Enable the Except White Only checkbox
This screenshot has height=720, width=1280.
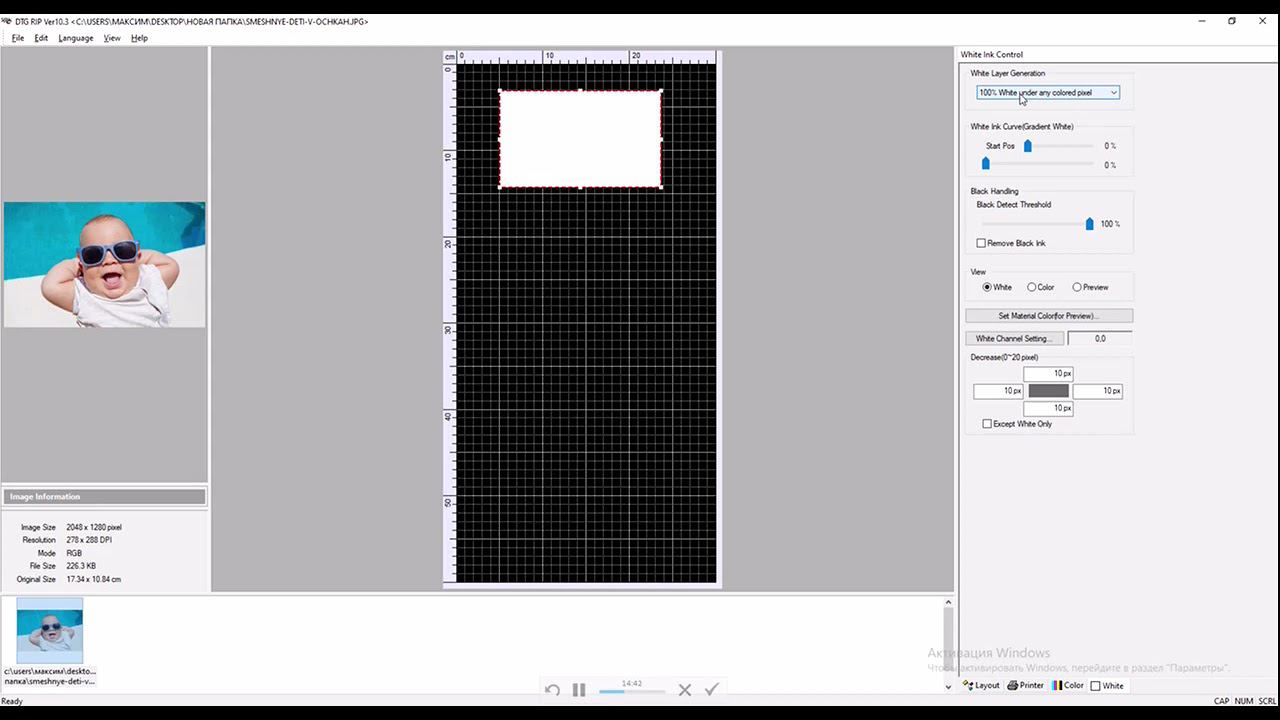[x=987, y=424]
